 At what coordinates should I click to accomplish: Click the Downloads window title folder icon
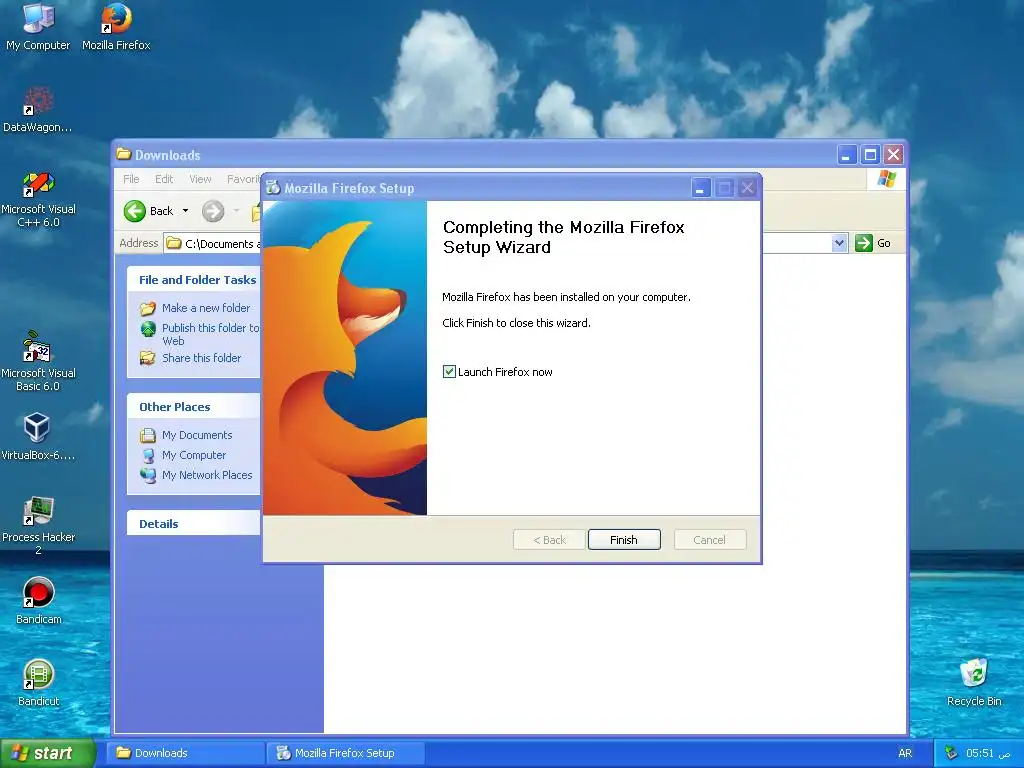coord(123,154)
